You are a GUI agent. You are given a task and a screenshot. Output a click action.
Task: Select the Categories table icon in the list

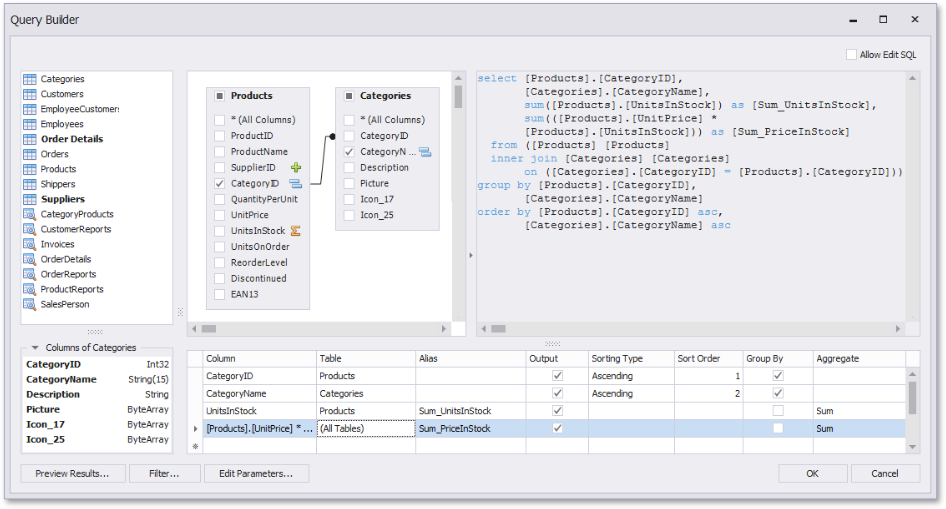point(30,79)
